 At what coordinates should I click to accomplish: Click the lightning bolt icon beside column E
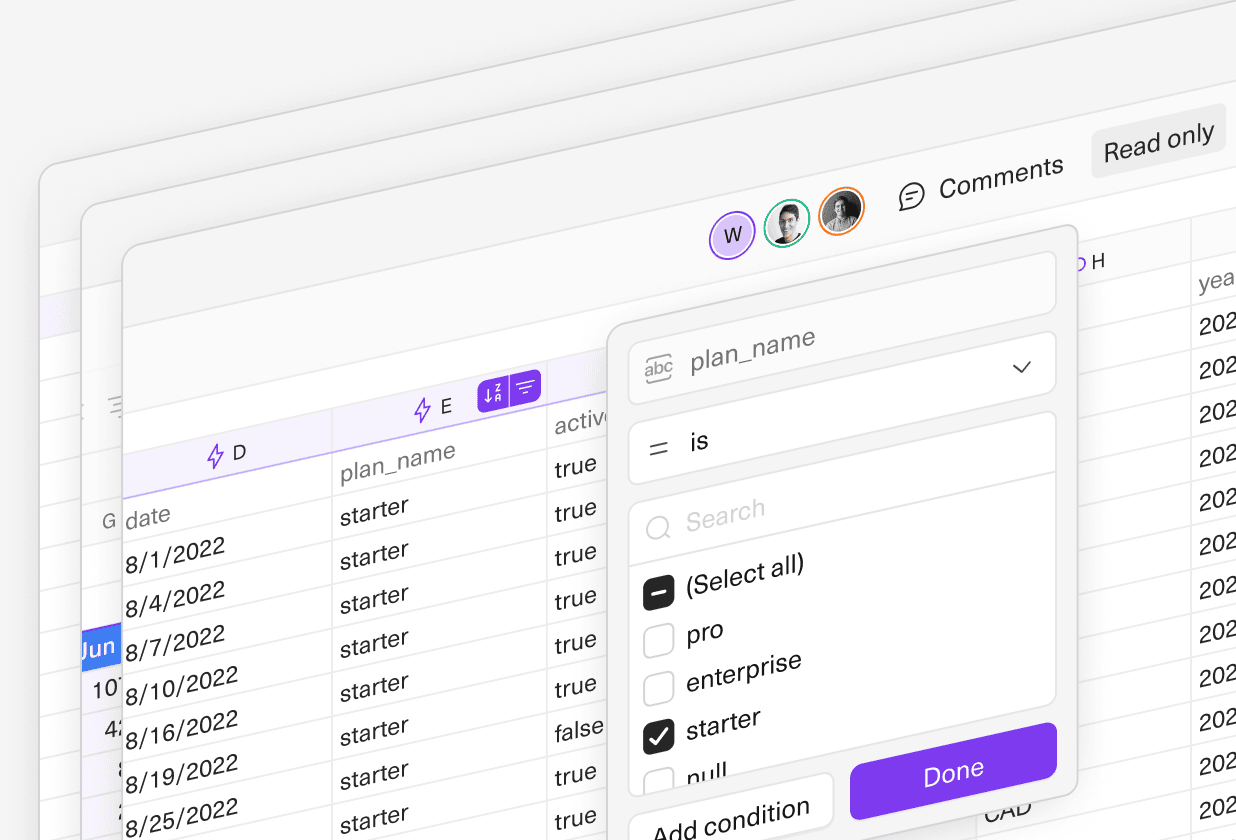click(423, 410)
